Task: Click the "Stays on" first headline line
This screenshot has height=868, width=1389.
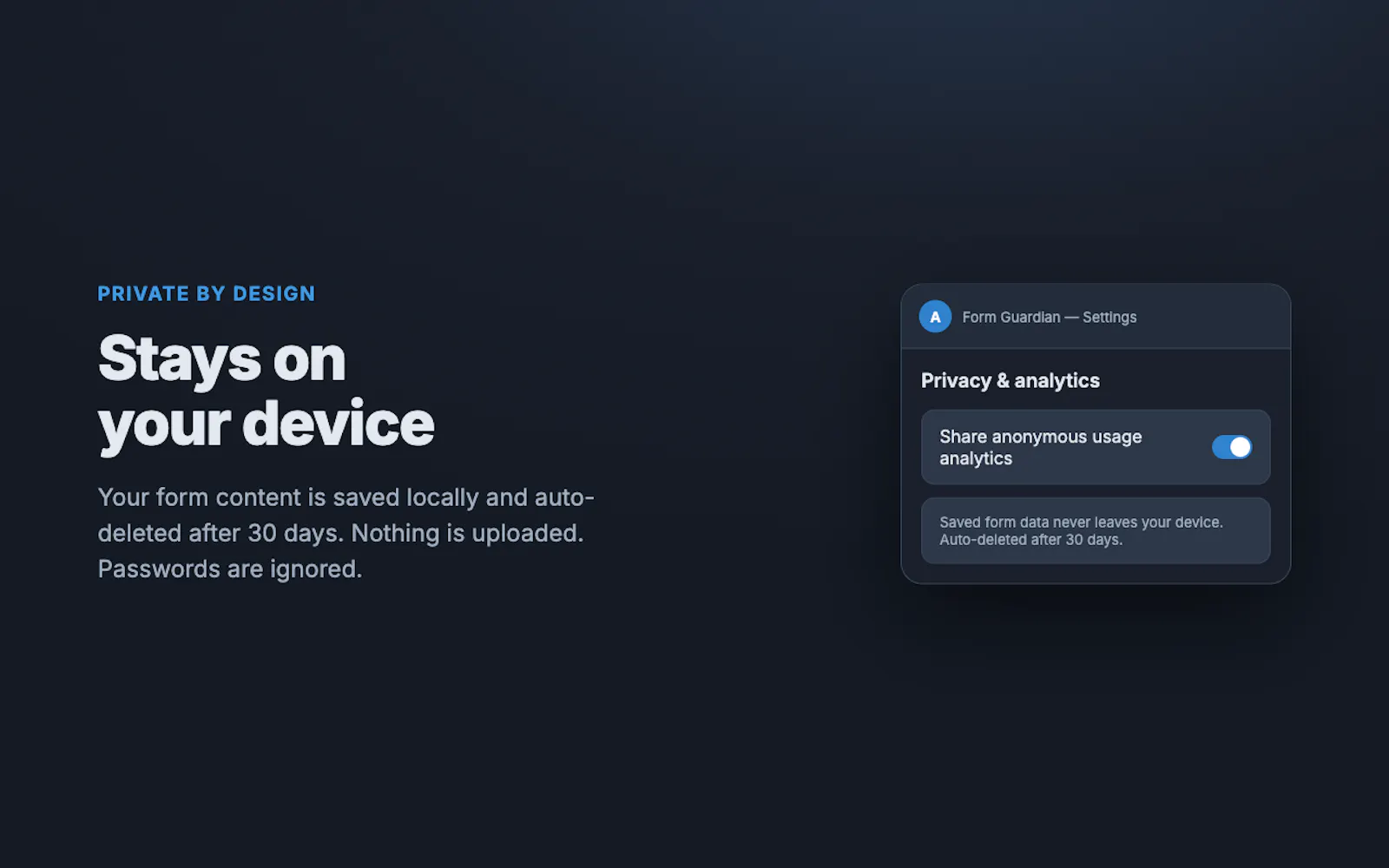Action: pos(221,359)
